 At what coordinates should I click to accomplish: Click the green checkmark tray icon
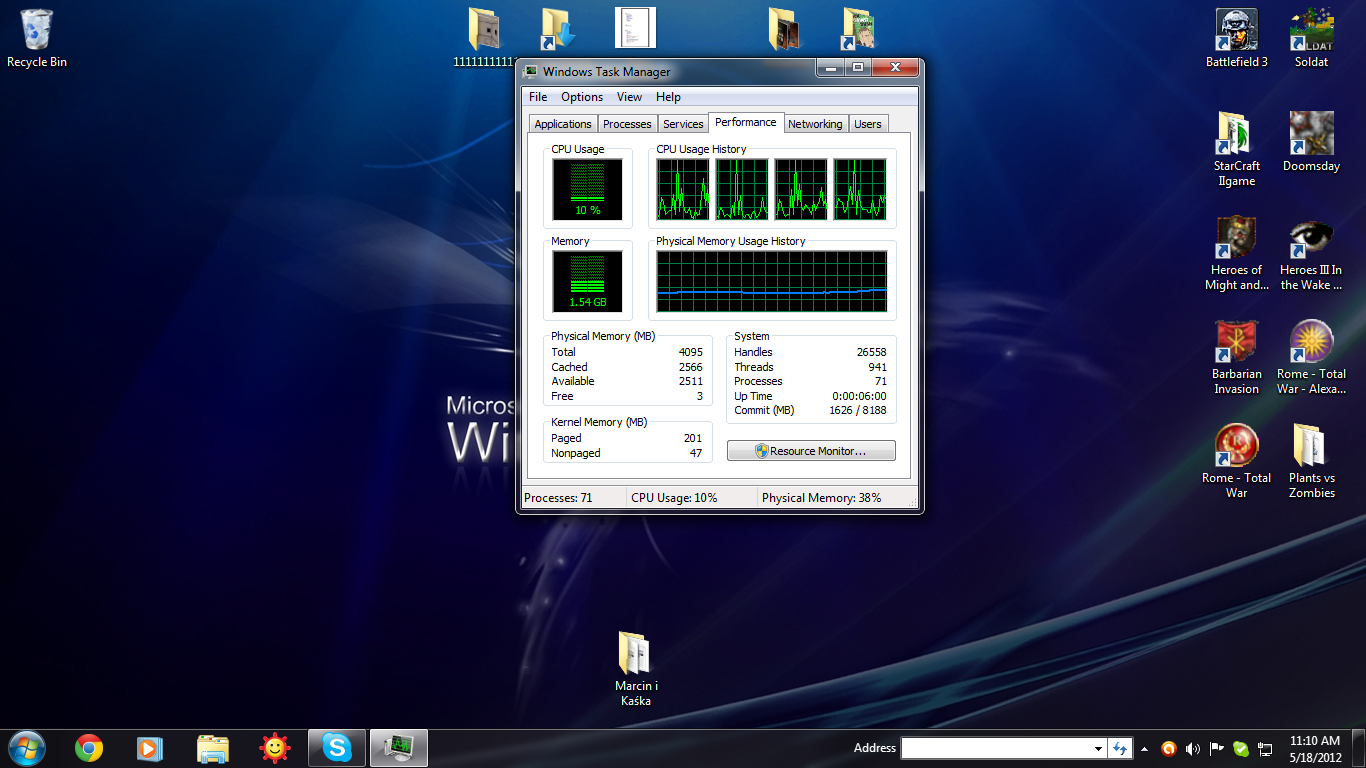click(1240, 748)
